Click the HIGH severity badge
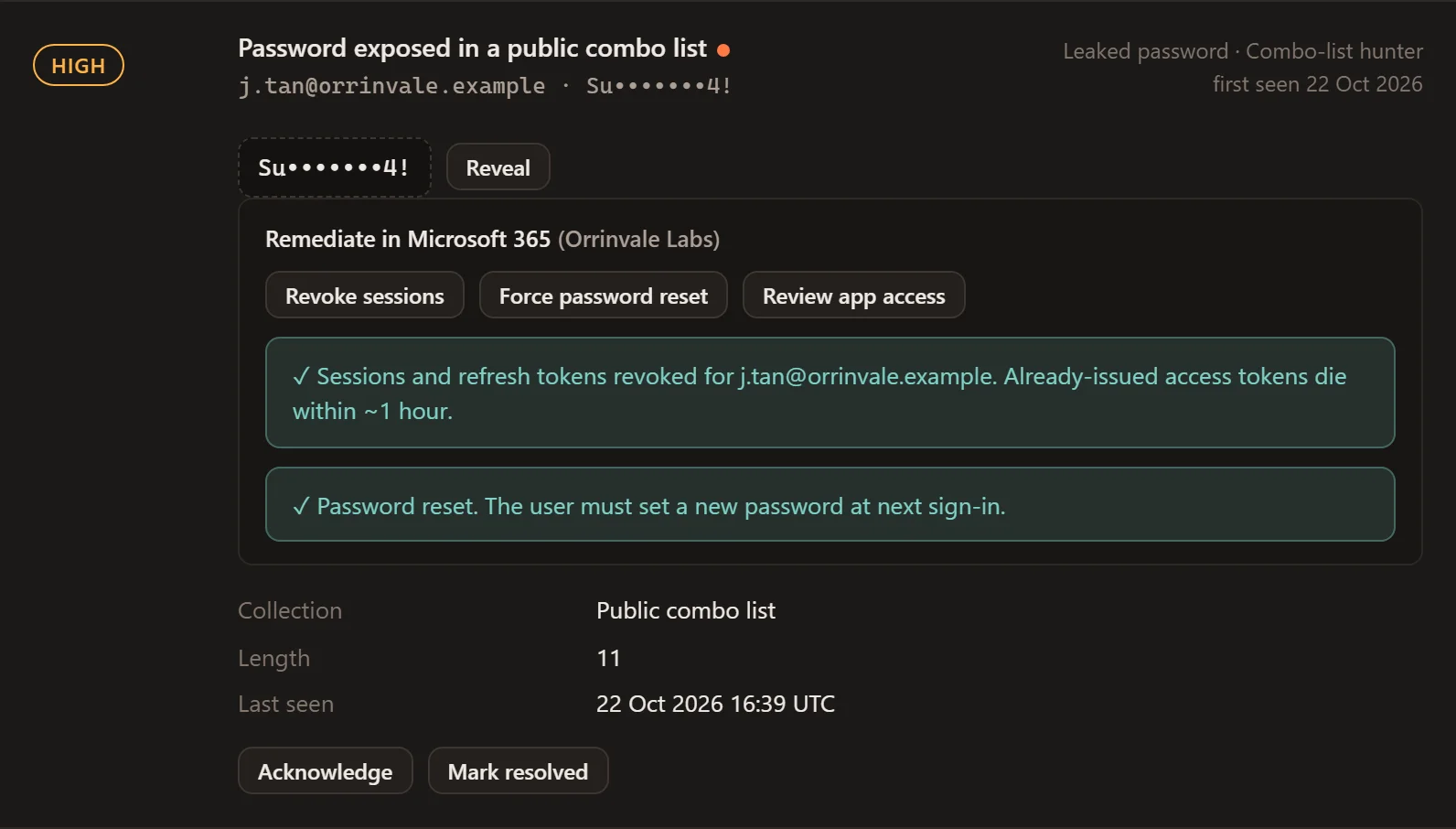 click(79, 66)
